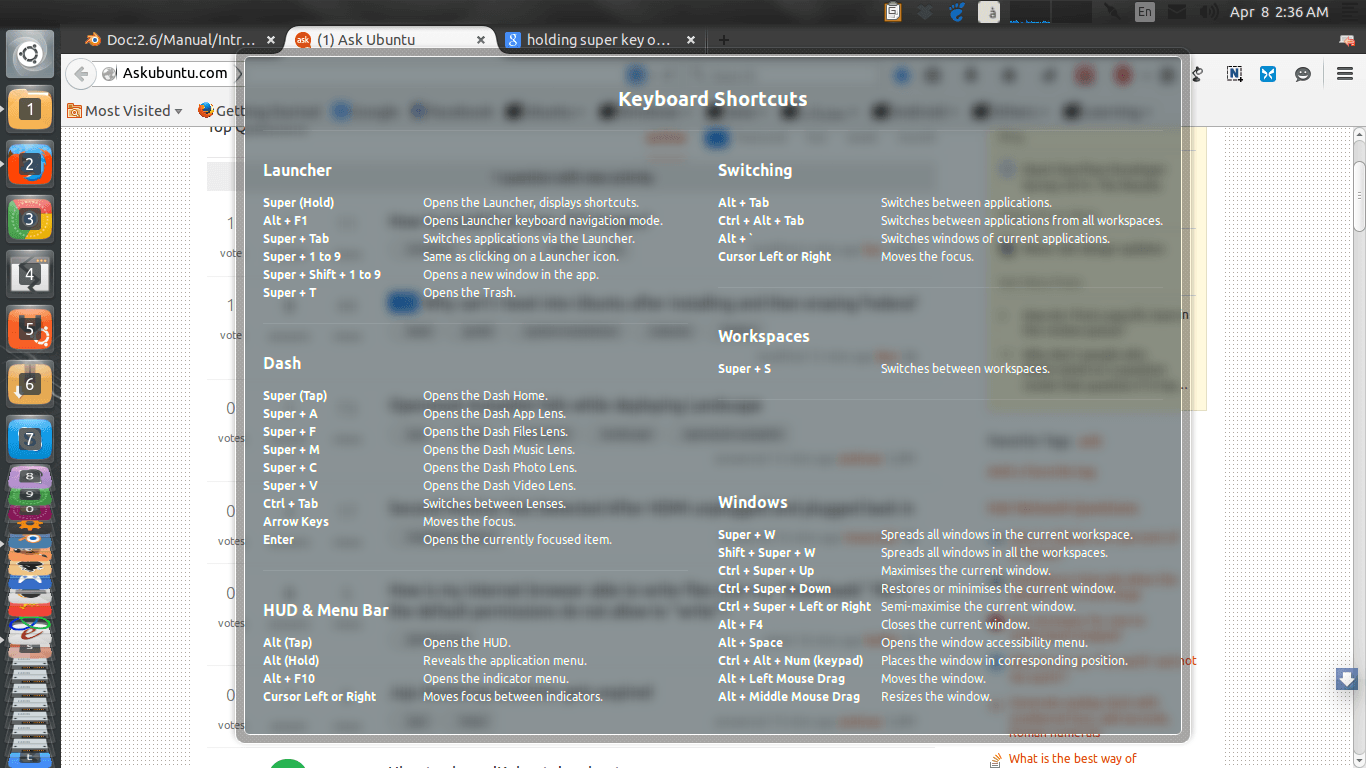
Task: Click the Firefox back arrow button
Action: [81, 73]
